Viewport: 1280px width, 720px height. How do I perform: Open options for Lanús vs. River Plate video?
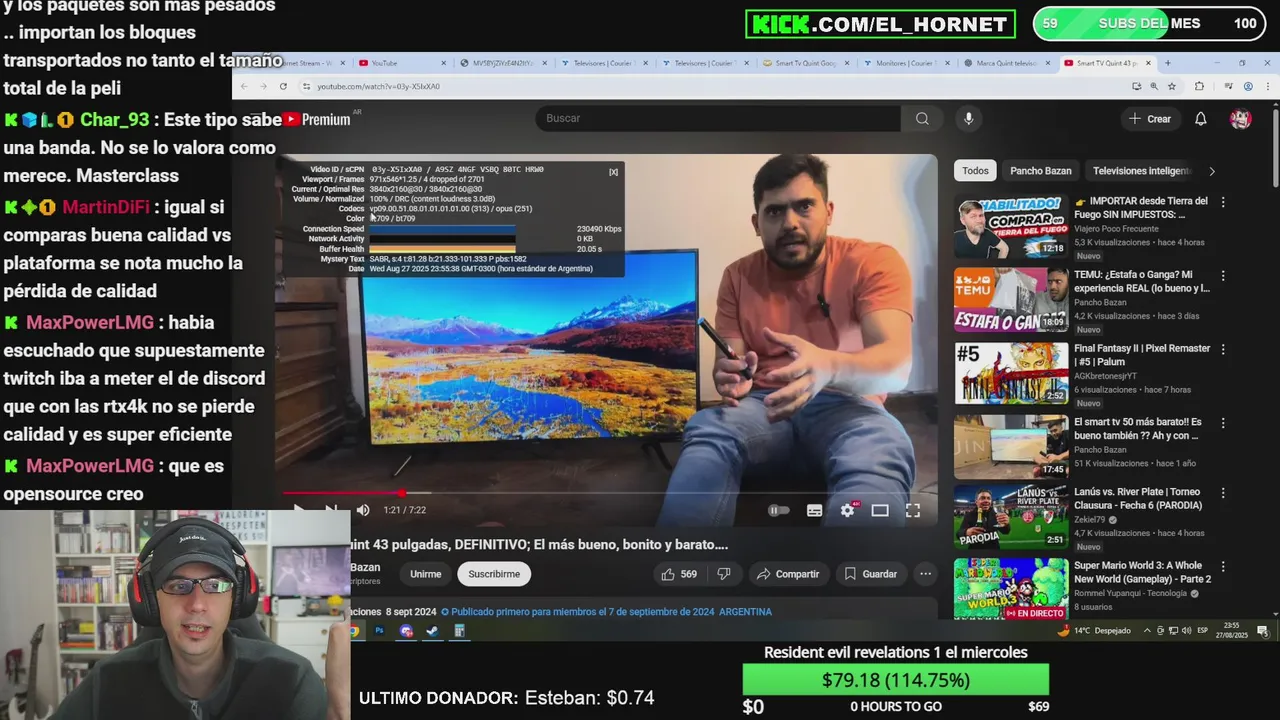pos(1222,493)
